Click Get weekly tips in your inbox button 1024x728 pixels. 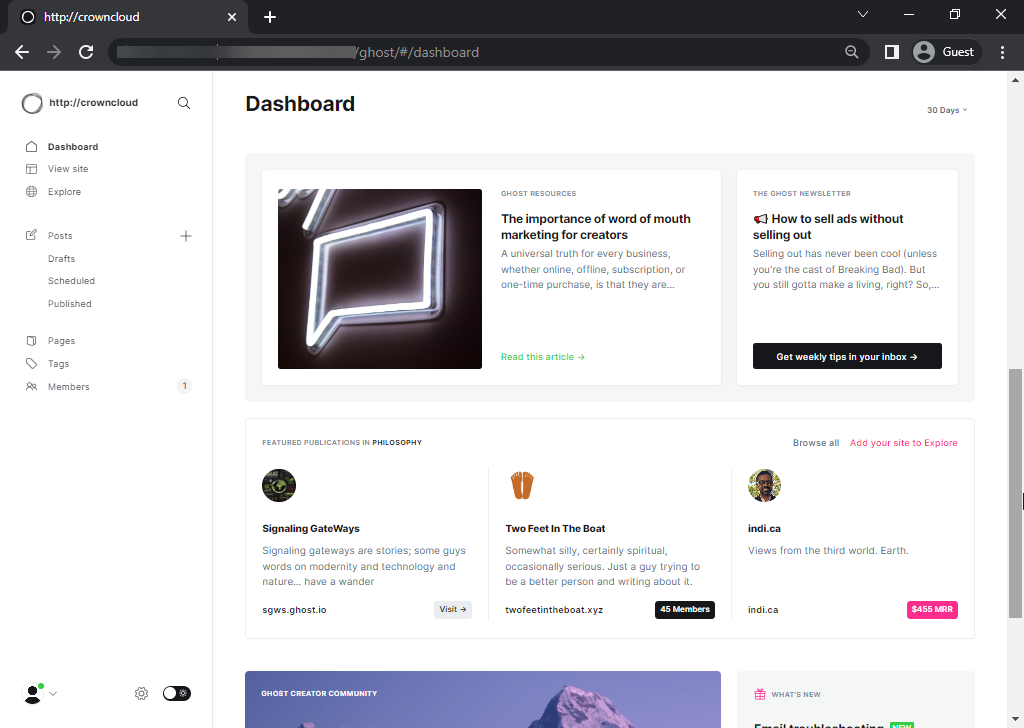pos(847,356)
